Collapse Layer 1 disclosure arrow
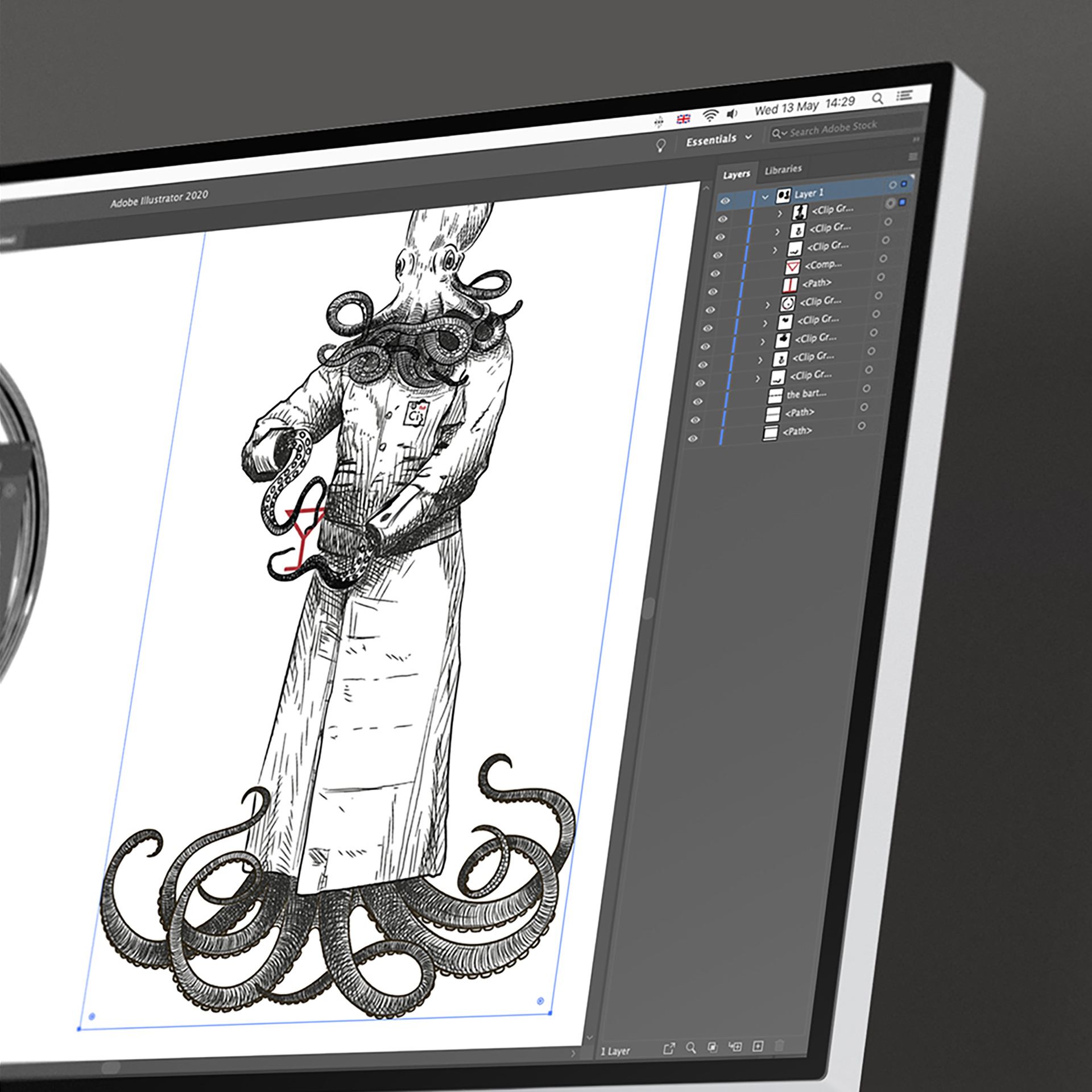Screen dimensions: 1092x1092 [765, 197]
